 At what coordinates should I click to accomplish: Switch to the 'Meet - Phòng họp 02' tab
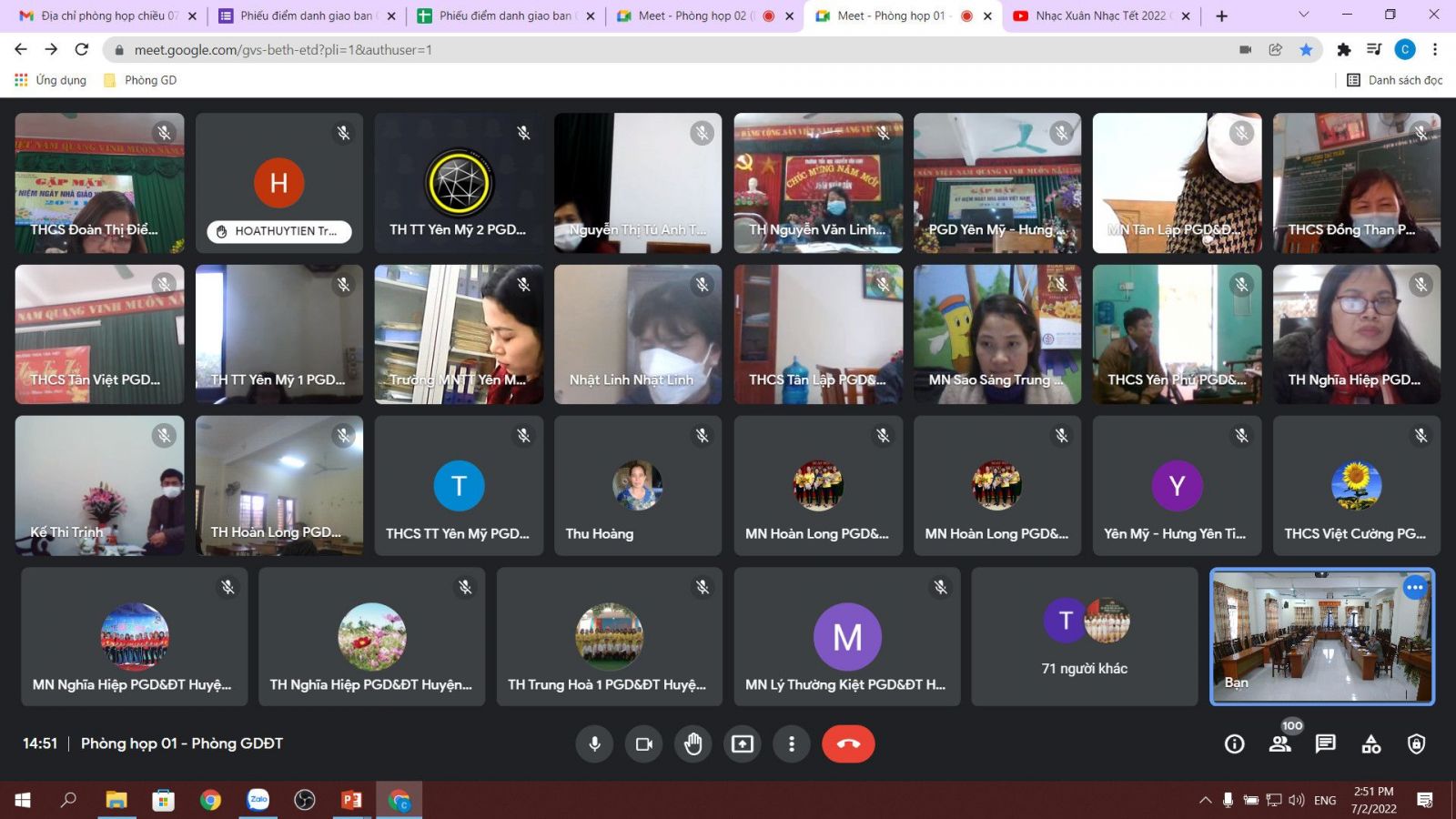pos(692,15)
